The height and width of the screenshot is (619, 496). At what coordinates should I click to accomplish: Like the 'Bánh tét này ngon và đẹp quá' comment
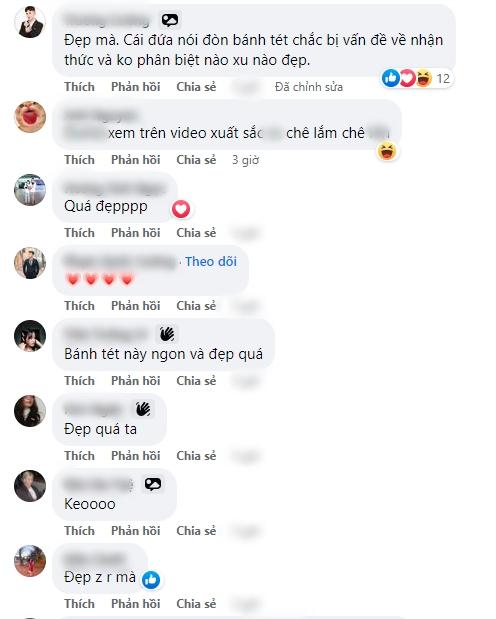pos(79,381)
